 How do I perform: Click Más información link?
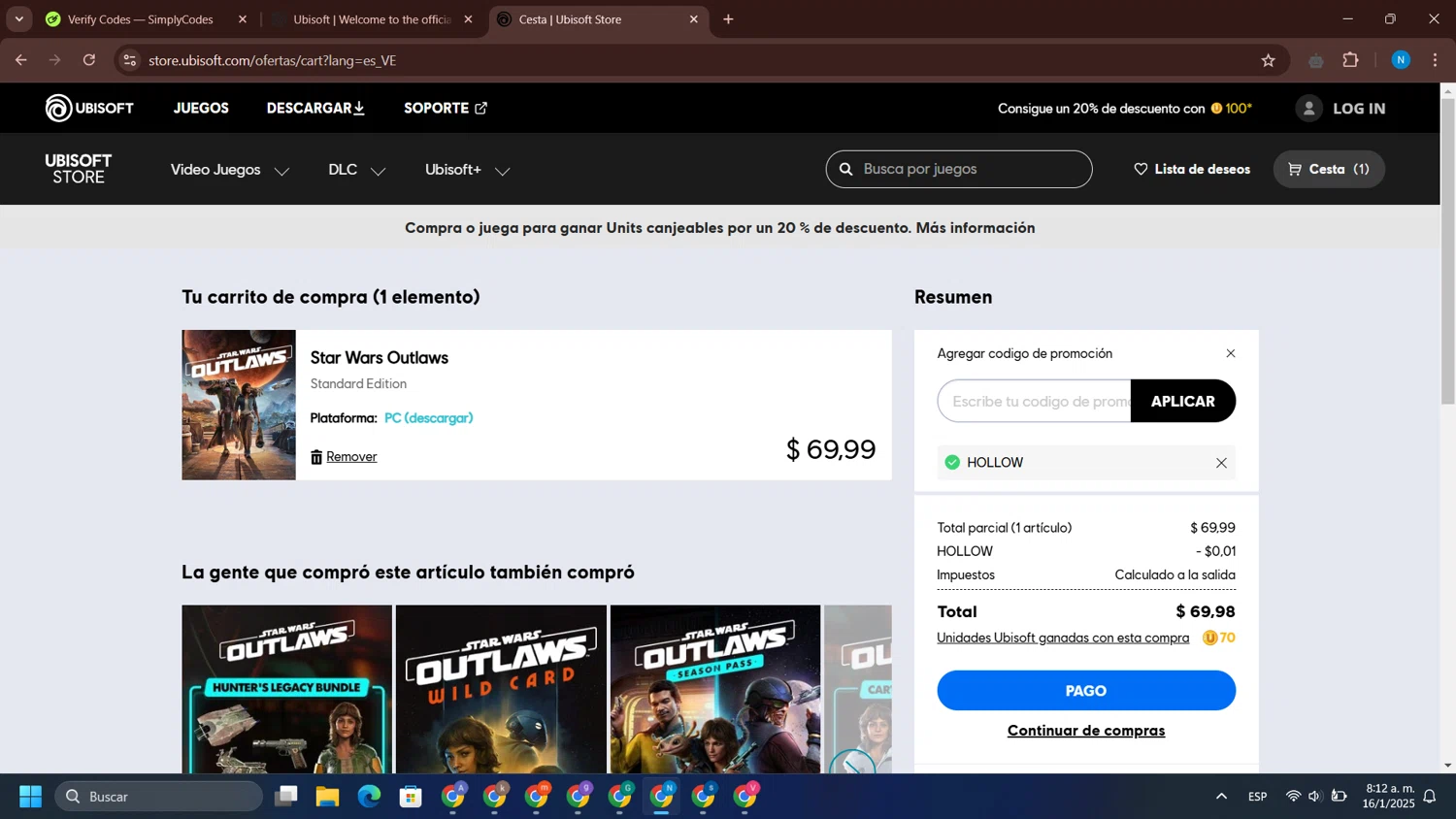tap(976, 228)
